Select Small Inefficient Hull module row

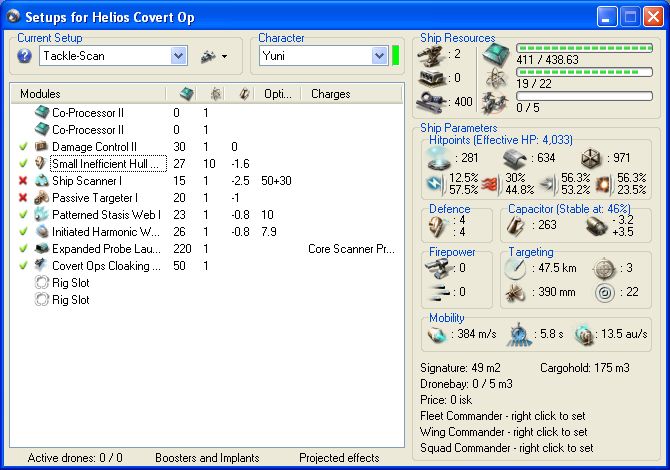[x=109, y=164]
